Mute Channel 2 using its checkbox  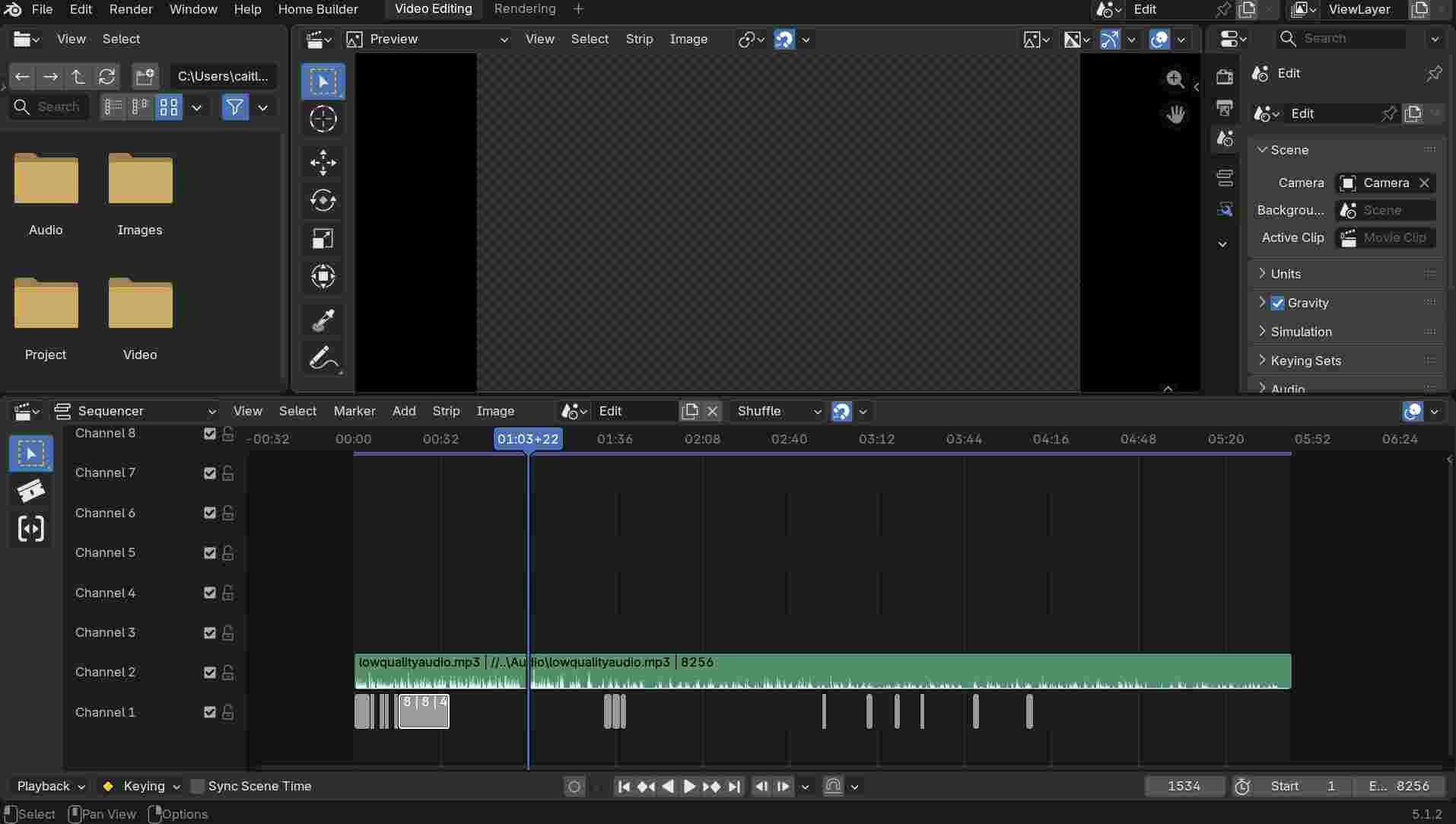[x=210, y=673]
